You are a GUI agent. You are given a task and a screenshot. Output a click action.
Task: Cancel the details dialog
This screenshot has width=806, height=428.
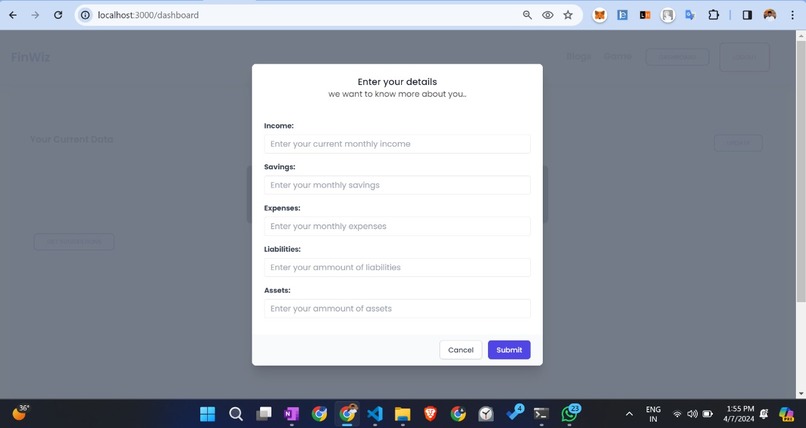tap(461, 350)
